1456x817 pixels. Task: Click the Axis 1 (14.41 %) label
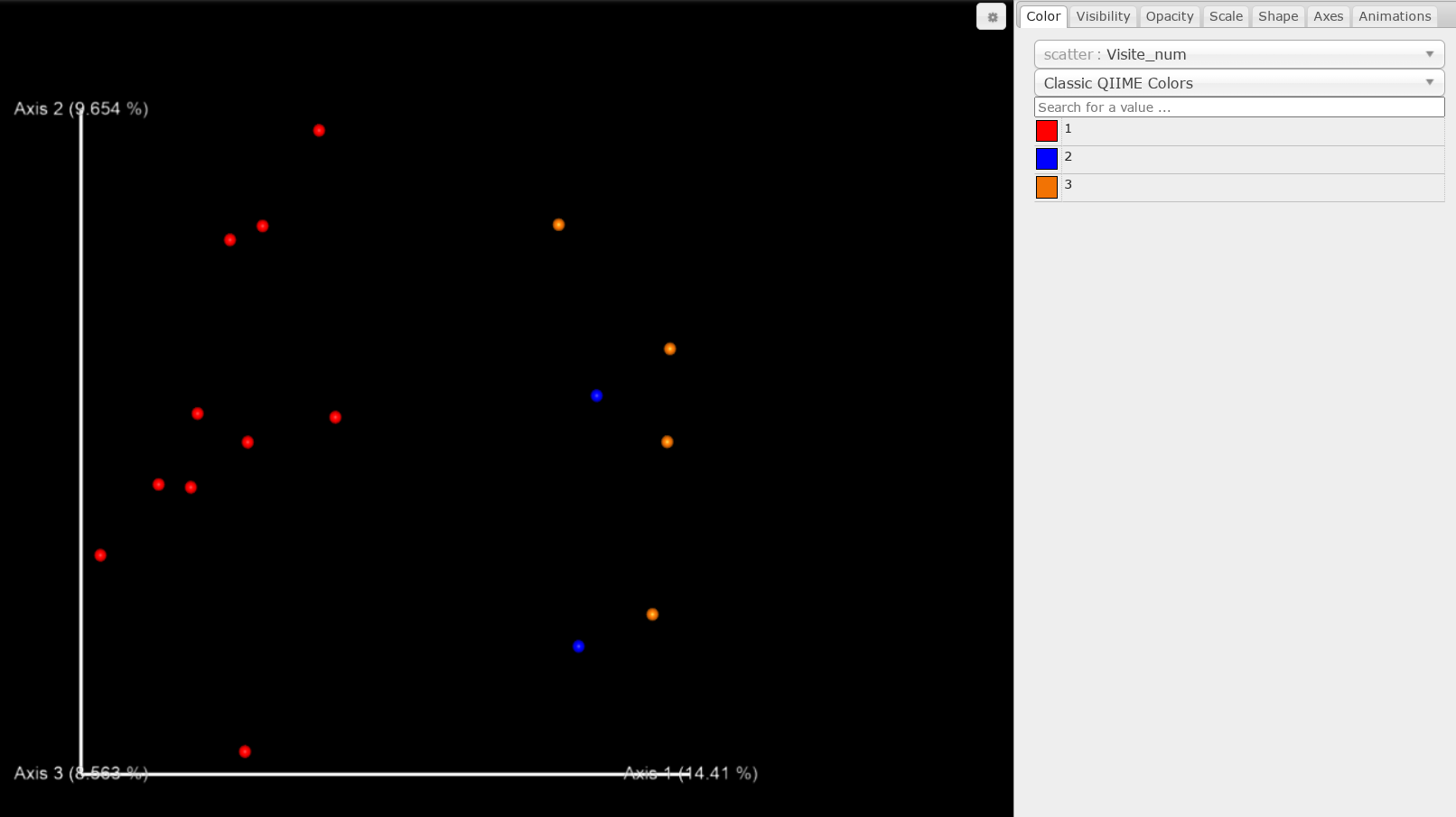(691, 774)
